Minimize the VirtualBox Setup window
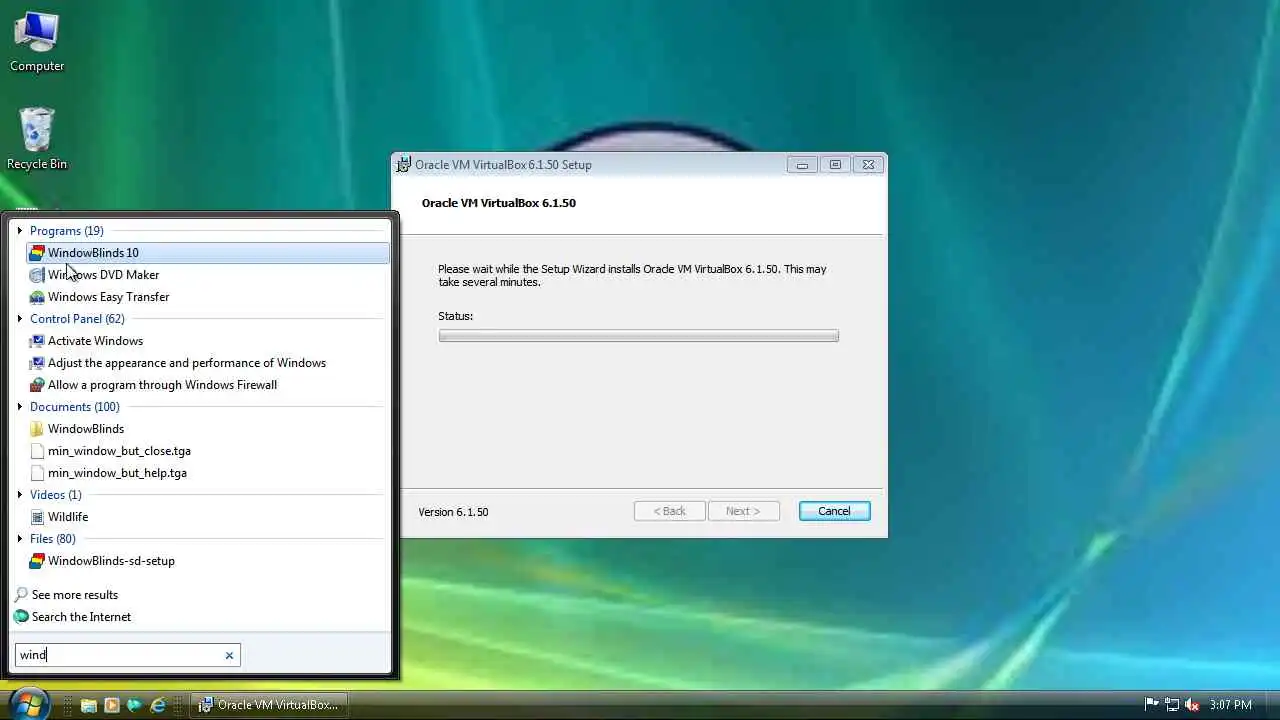This screenshot has width=1280, height=720. pyautogui.click(x=802, y=165)
